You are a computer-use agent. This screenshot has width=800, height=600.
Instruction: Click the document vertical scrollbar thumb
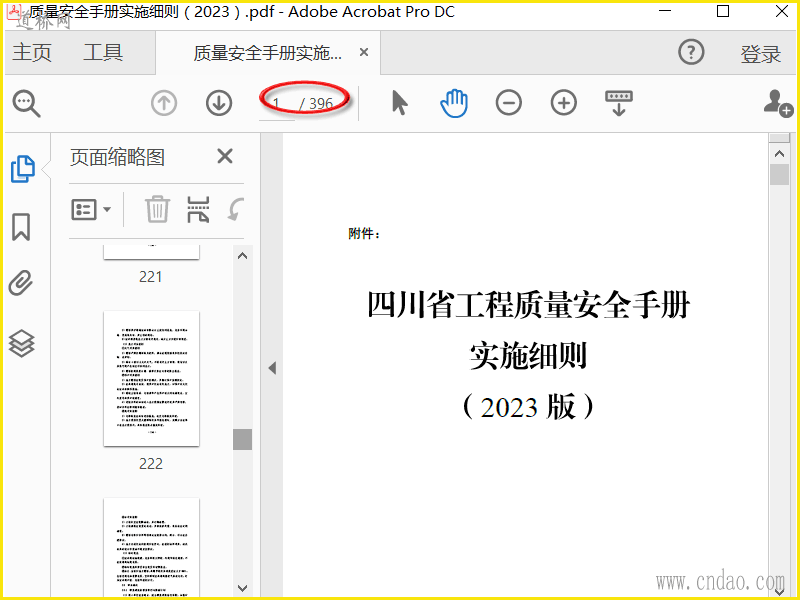pos(779,174)
